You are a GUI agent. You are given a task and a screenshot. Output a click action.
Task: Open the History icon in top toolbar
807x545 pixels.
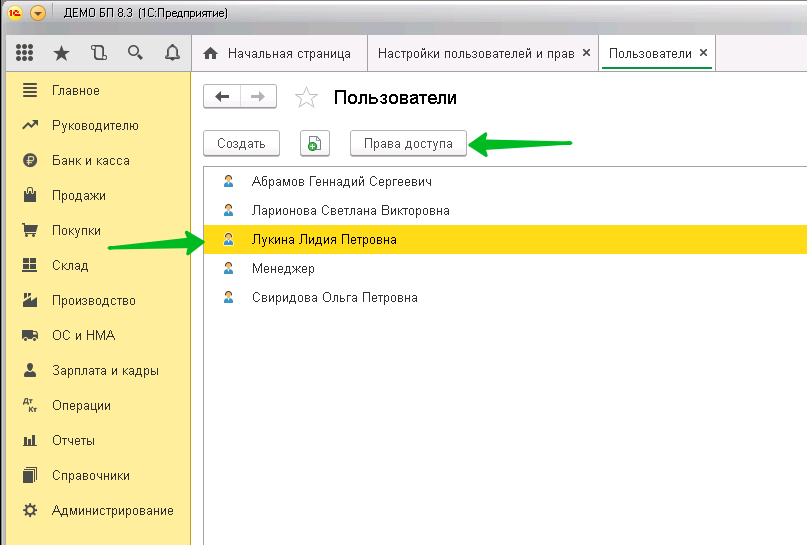pyautogui.click(x=98, y=53)
